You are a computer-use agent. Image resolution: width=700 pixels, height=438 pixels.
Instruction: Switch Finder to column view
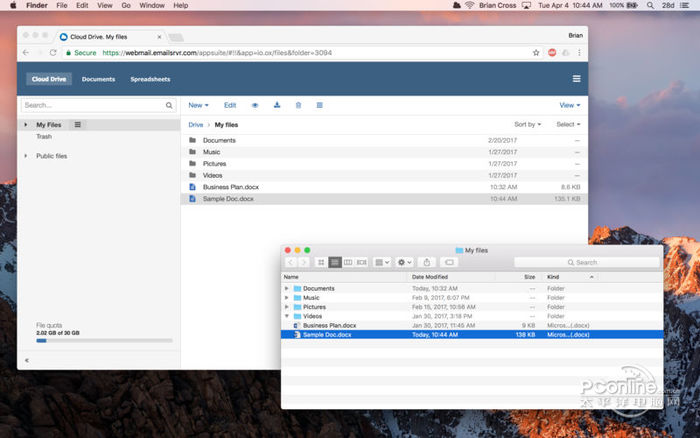(348, 262)
